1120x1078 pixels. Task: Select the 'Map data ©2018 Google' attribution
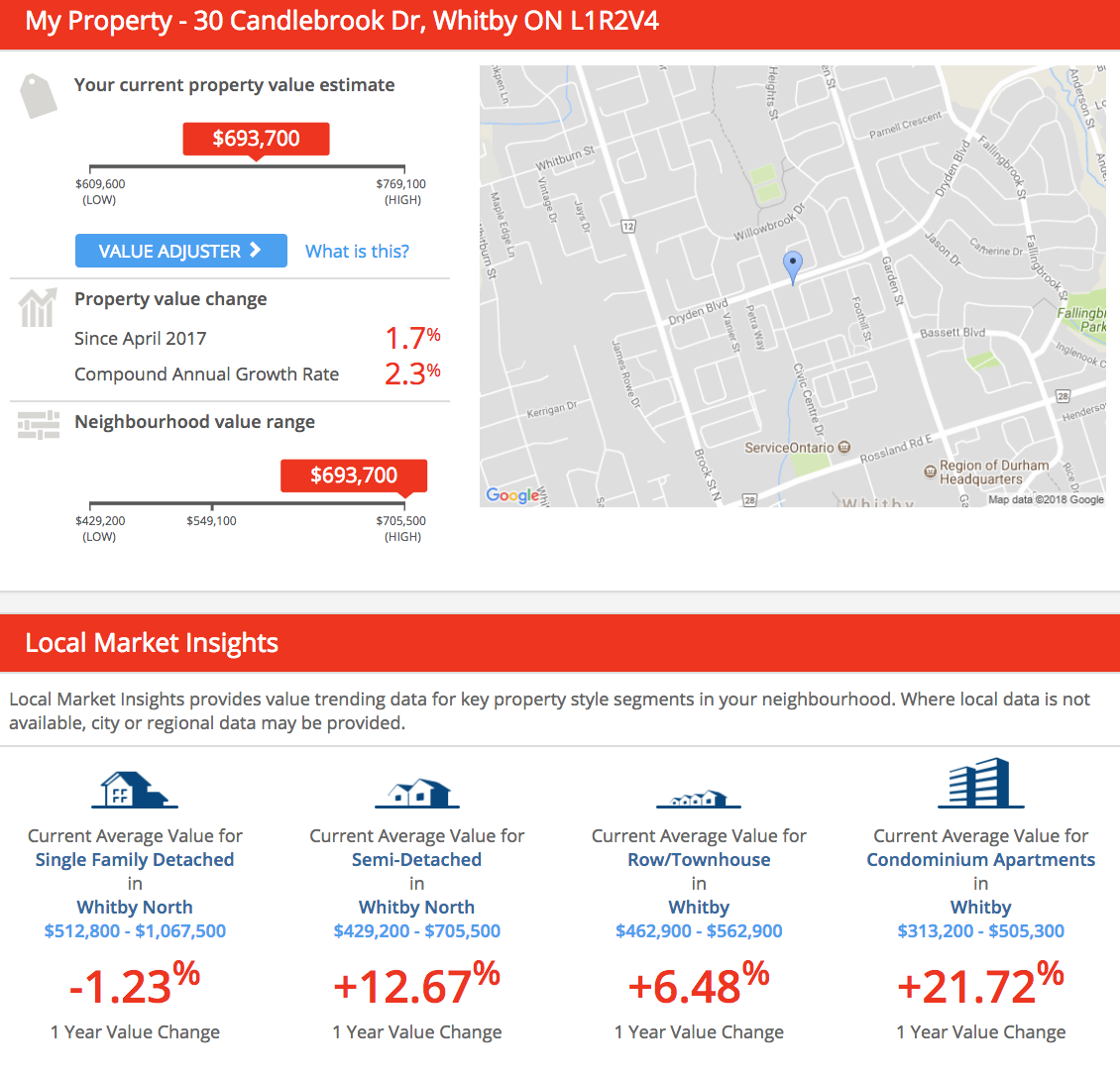click(x=1046, y=499)
